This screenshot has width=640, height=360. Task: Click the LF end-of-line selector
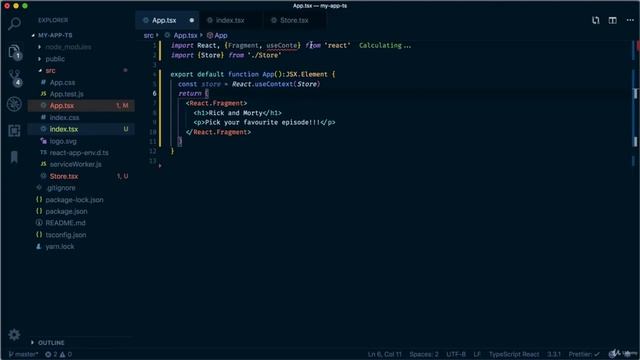click(x=477, y=354)
